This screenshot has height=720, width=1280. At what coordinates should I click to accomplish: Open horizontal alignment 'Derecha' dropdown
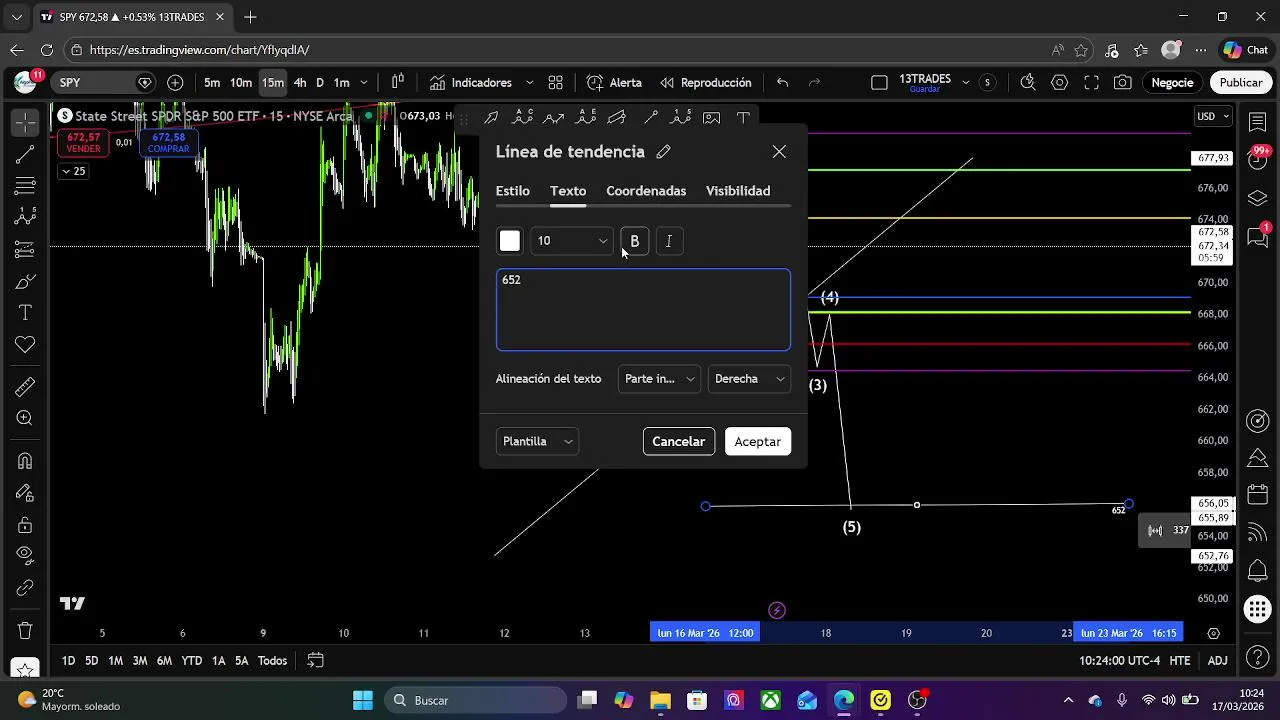[749, 379]
